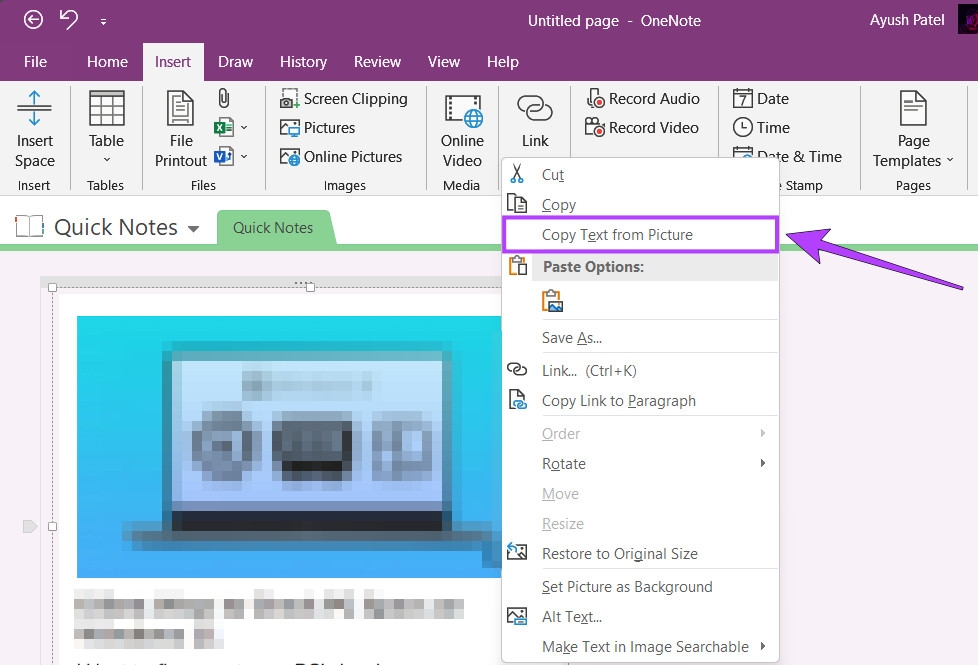
Task: Open the History tab
Action: (303, 62)
